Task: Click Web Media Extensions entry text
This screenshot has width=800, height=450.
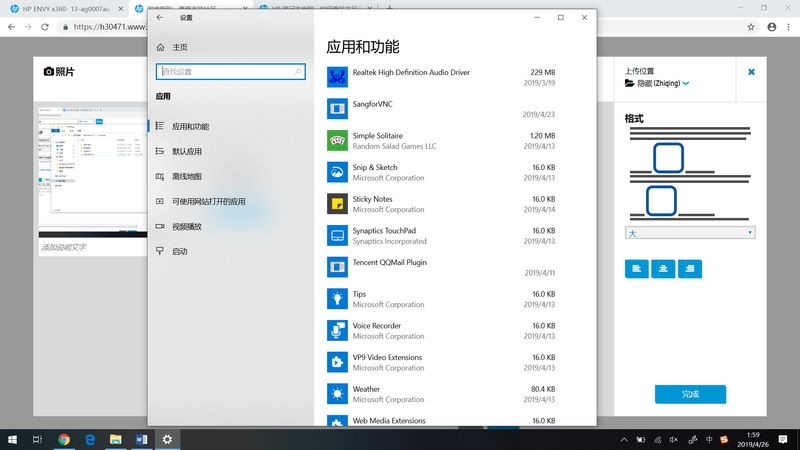Action: [389, 420]
